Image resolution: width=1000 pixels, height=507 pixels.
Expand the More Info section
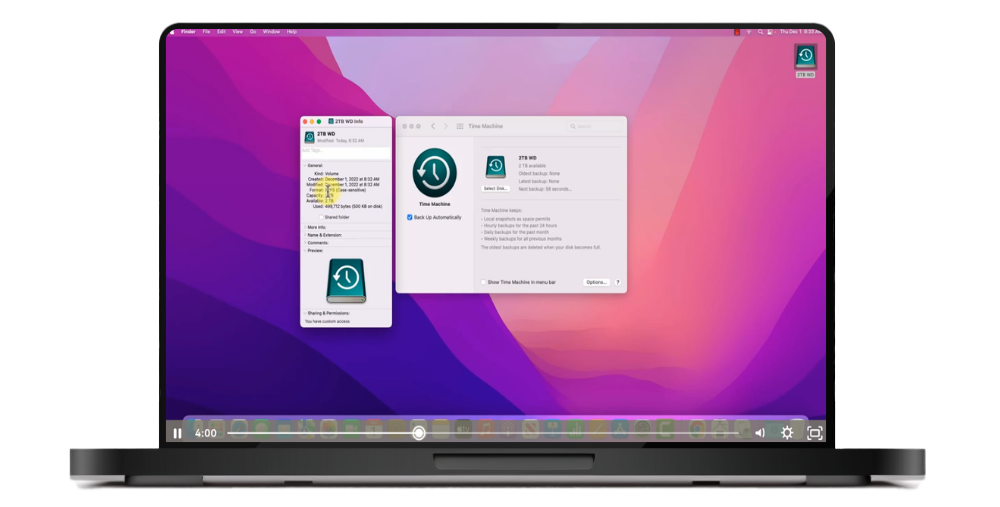coord(304,227)
